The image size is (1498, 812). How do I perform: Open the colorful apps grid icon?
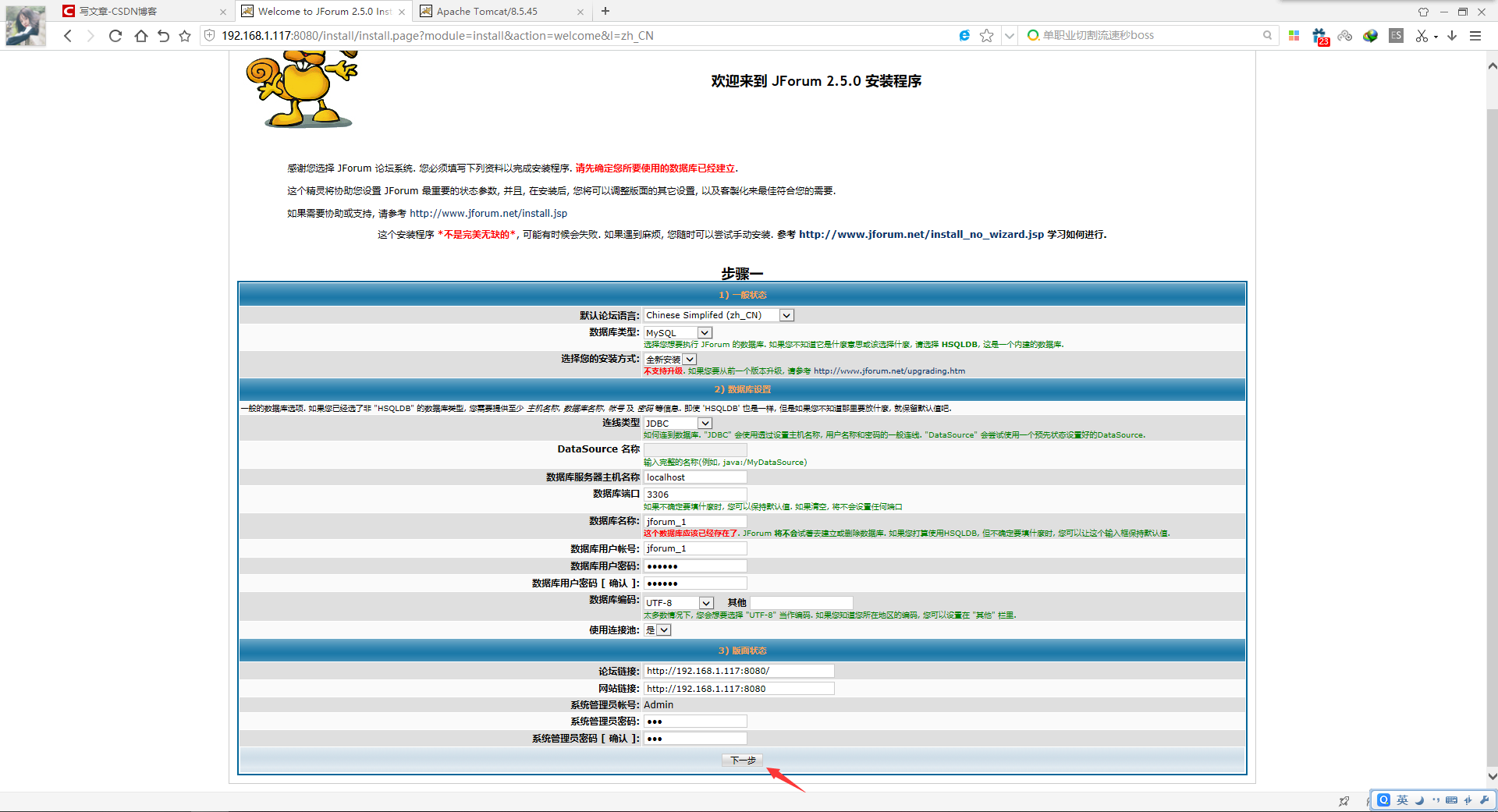point(1294,35)
